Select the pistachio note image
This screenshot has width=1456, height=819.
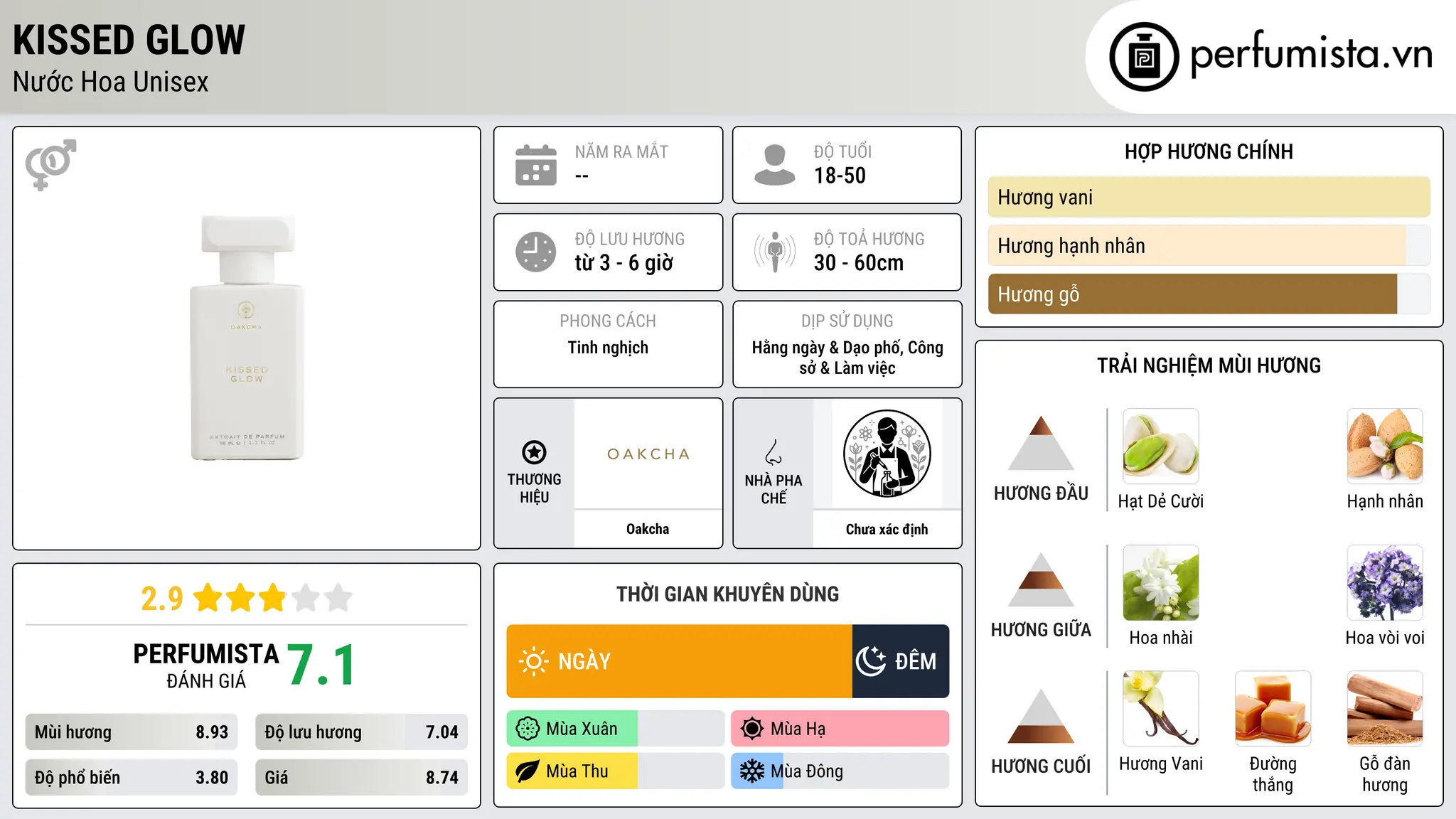[x=1160, y=446]
